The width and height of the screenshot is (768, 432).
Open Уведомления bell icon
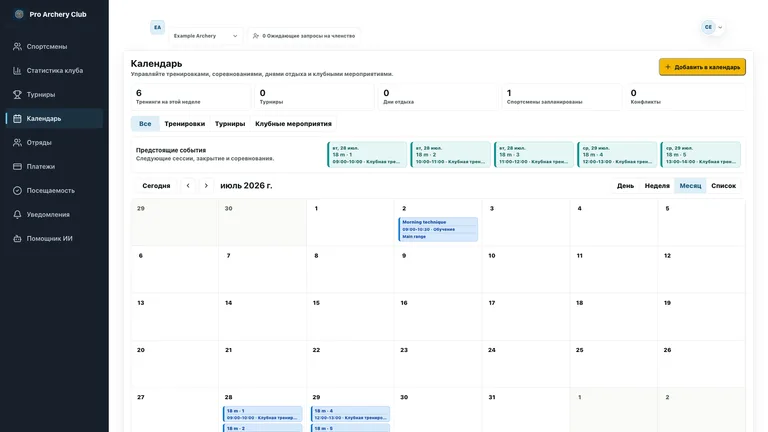17,215
